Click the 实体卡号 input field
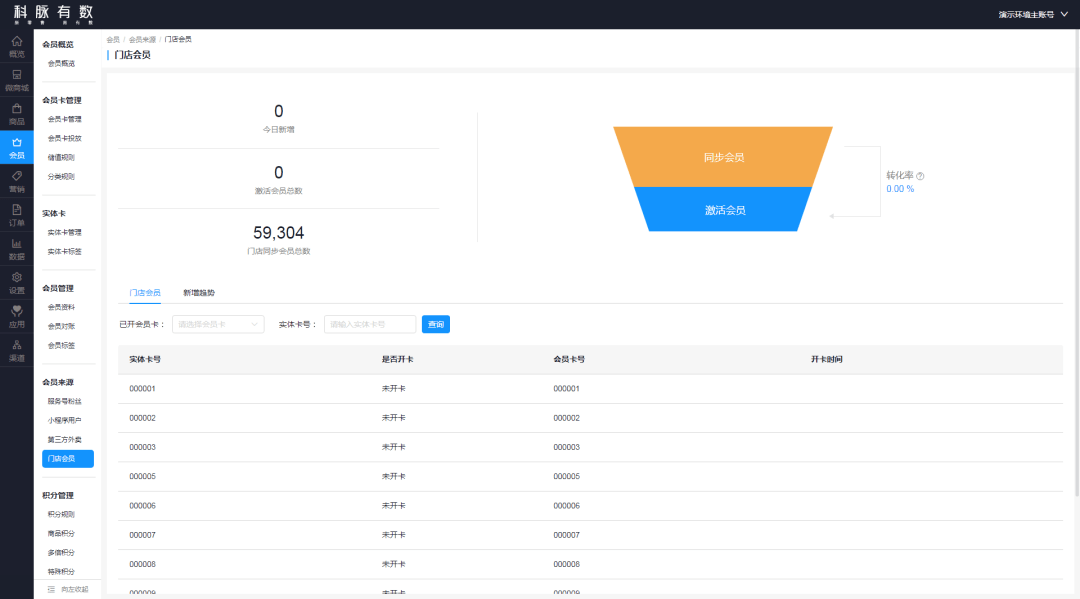1080x599 pixels. click(369, 324)
